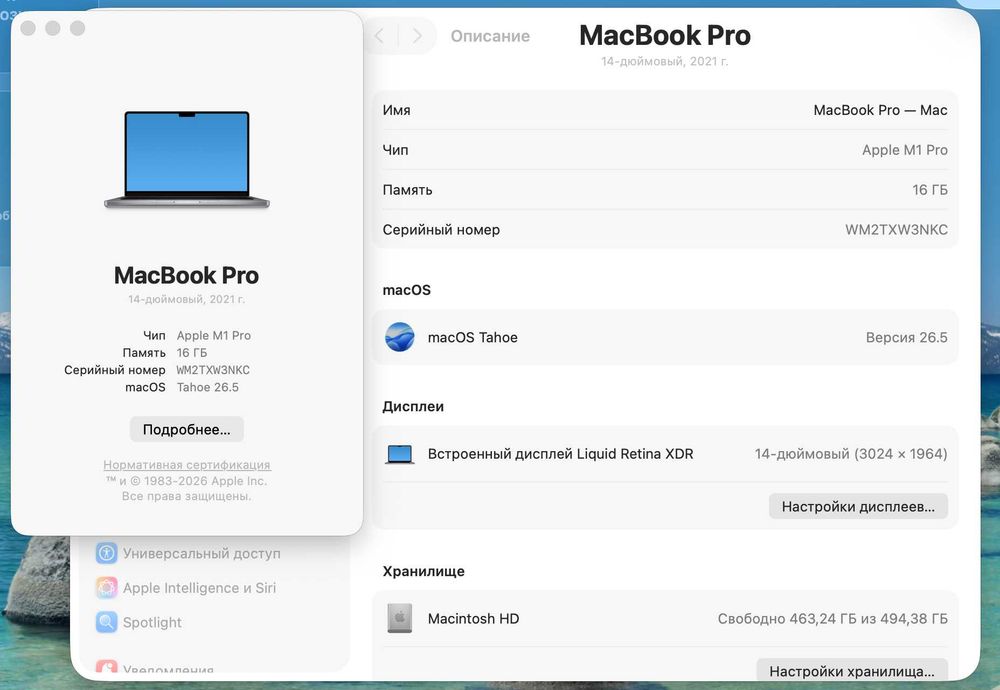Select serial number WM2TXW3NKC in settings

coord(896,230)
